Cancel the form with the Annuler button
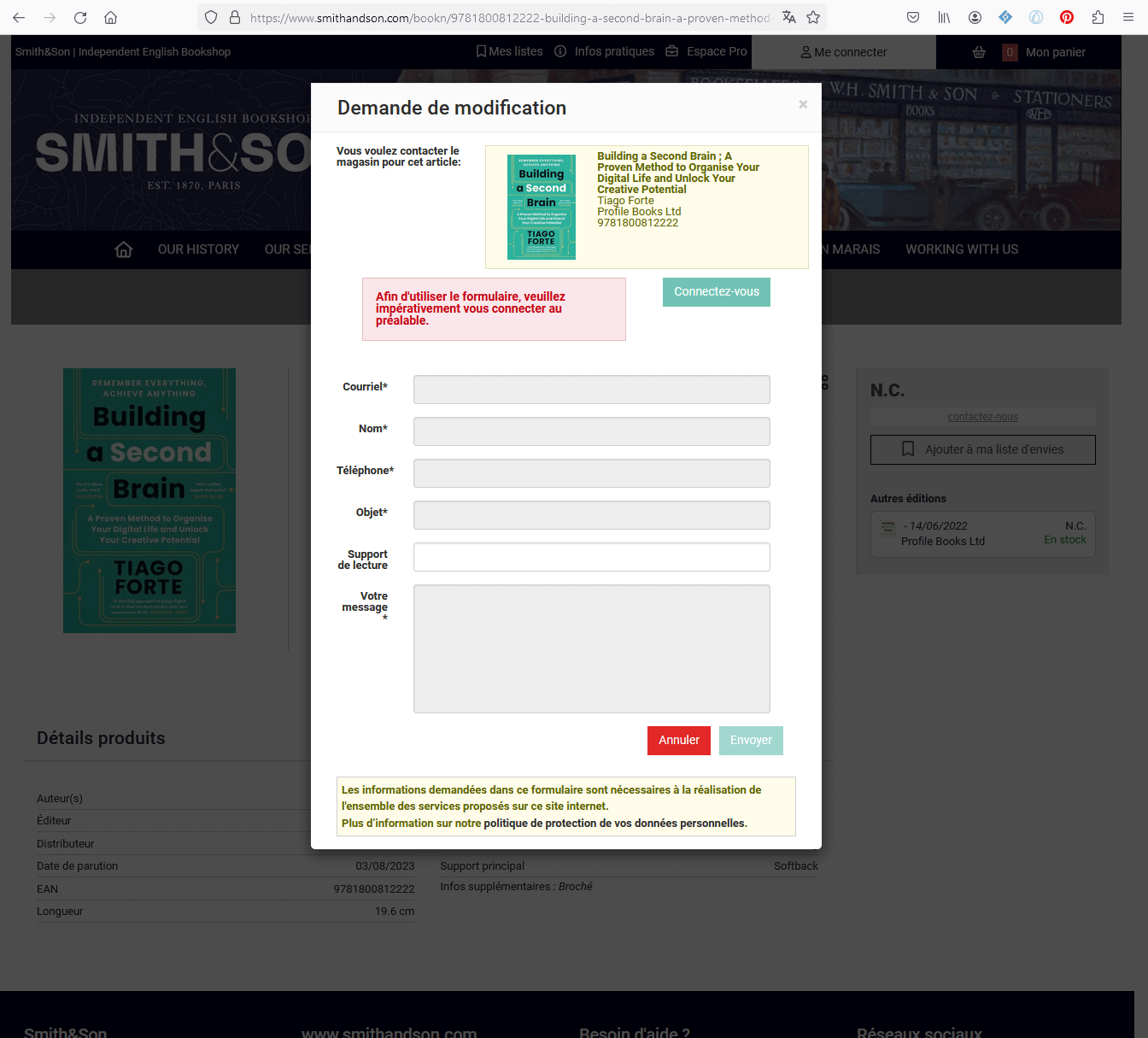1148x1038 pixels. [678, 741]
